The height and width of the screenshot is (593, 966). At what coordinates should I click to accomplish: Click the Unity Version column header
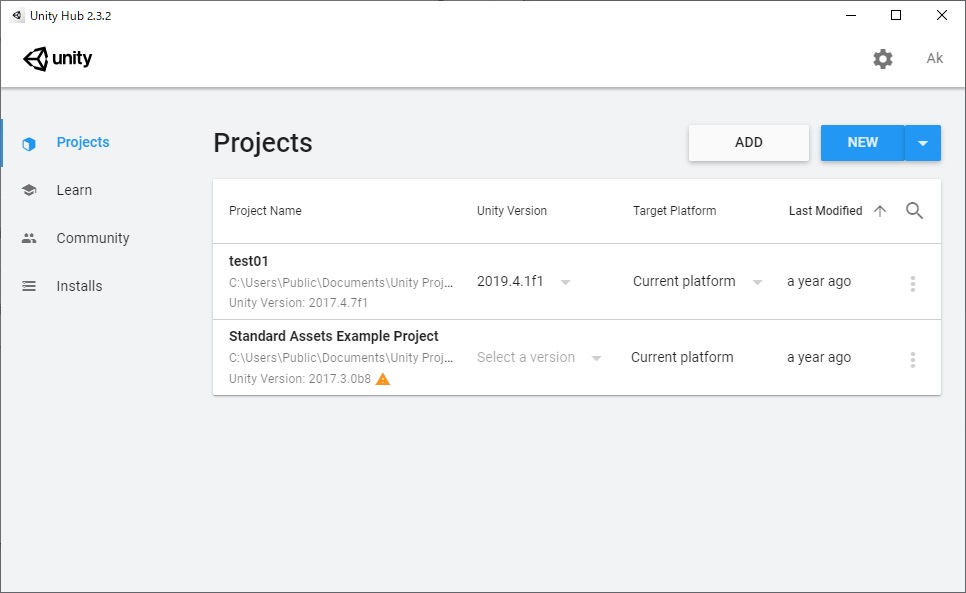pyautogui.click(x=511, y=211)
